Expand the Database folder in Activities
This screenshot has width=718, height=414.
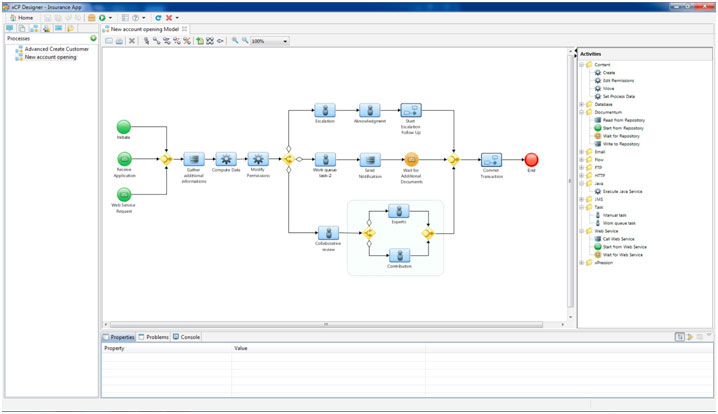click(x=582, y=104)
